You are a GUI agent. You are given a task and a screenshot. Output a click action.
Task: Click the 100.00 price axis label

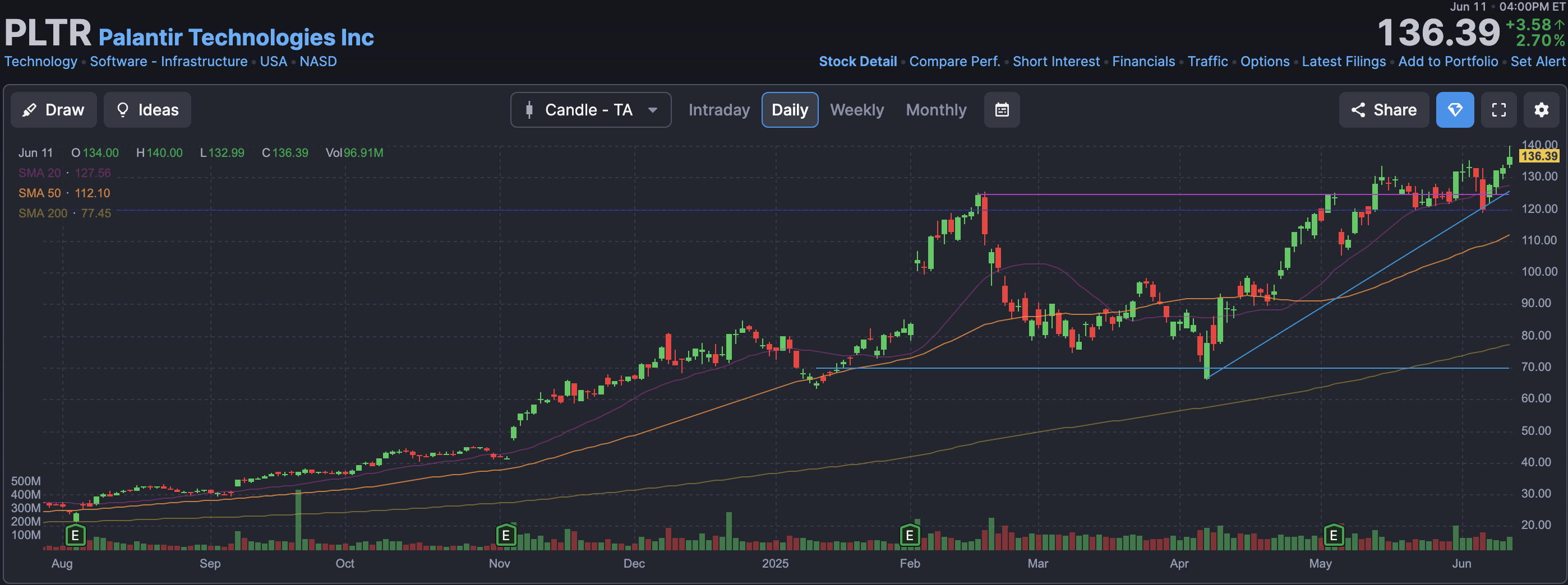[x=1539, y=271]
